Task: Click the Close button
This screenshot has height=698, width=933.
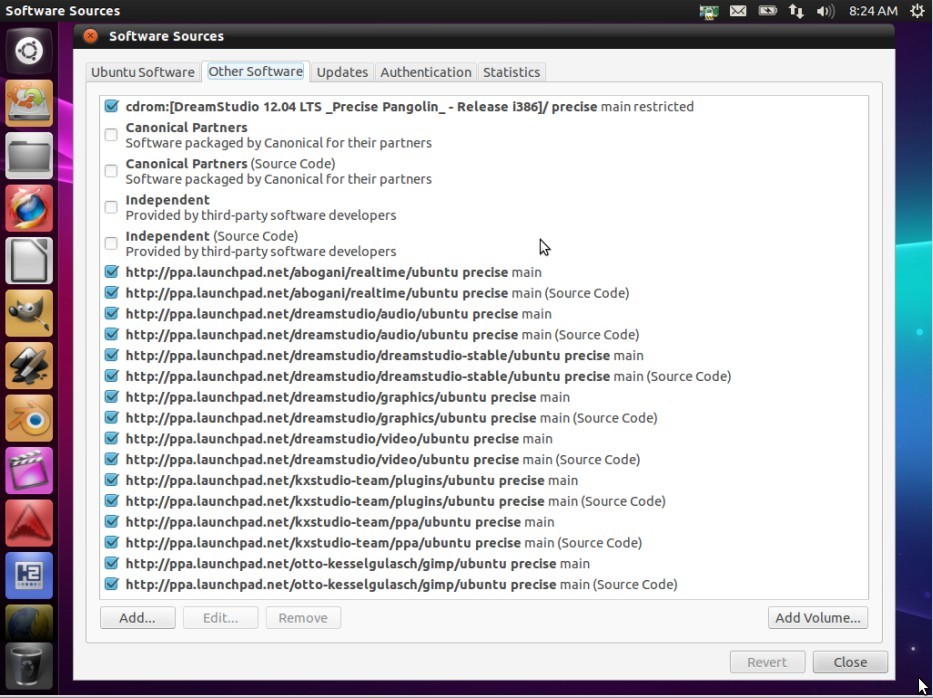Action: tap(850, 662)
